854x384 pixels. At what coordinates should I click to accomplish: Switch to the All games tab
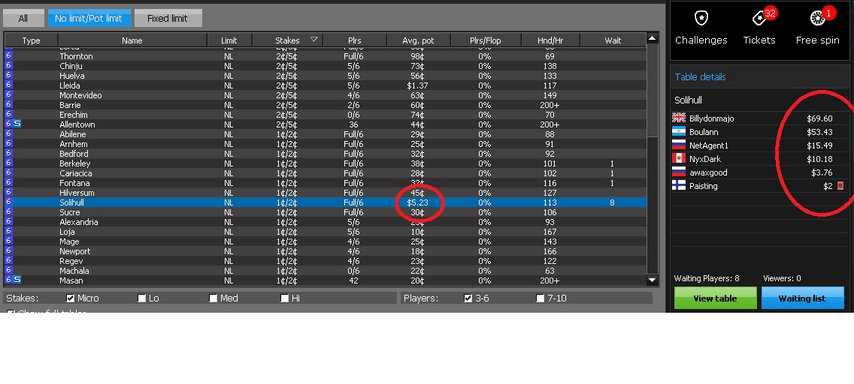click(23, 19)
